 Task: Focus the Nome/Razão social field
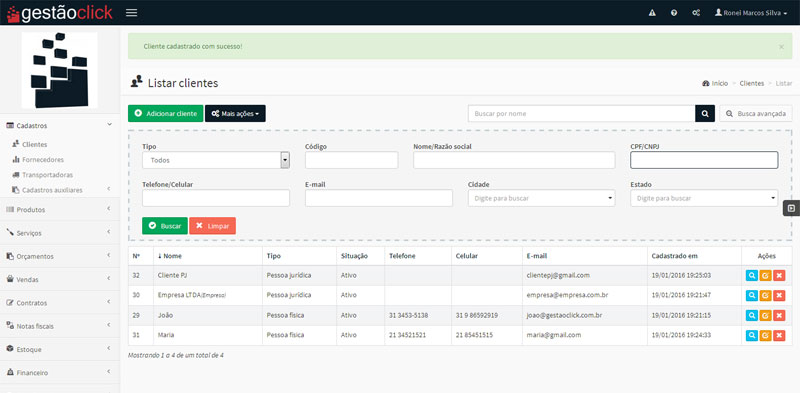point(514,160)
